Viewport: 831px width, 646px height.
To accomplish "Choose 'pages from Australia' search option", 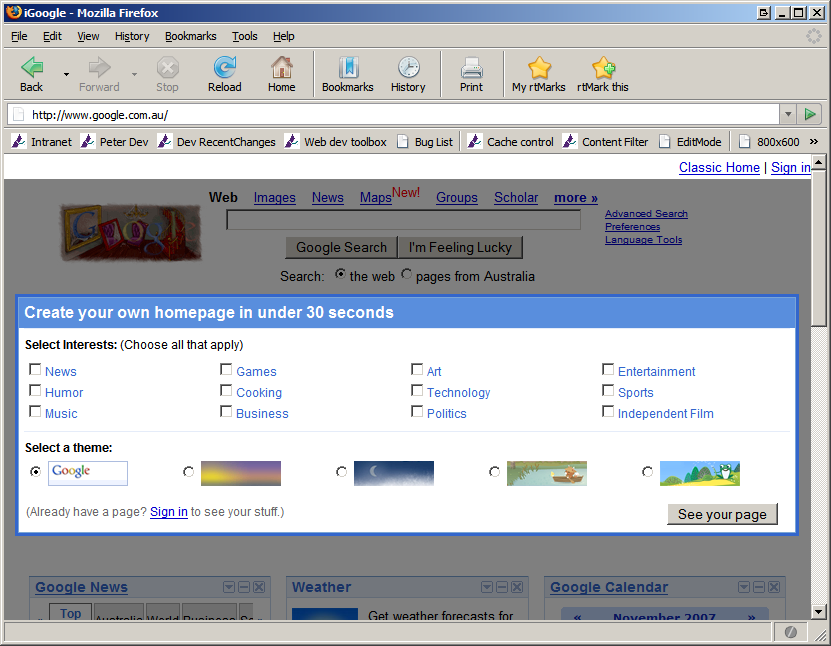I will 406,274.
